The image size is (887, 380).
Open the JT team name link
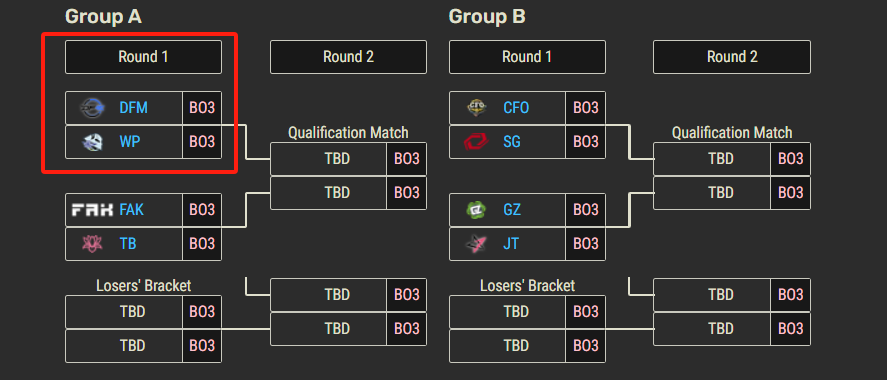[511, 244]
